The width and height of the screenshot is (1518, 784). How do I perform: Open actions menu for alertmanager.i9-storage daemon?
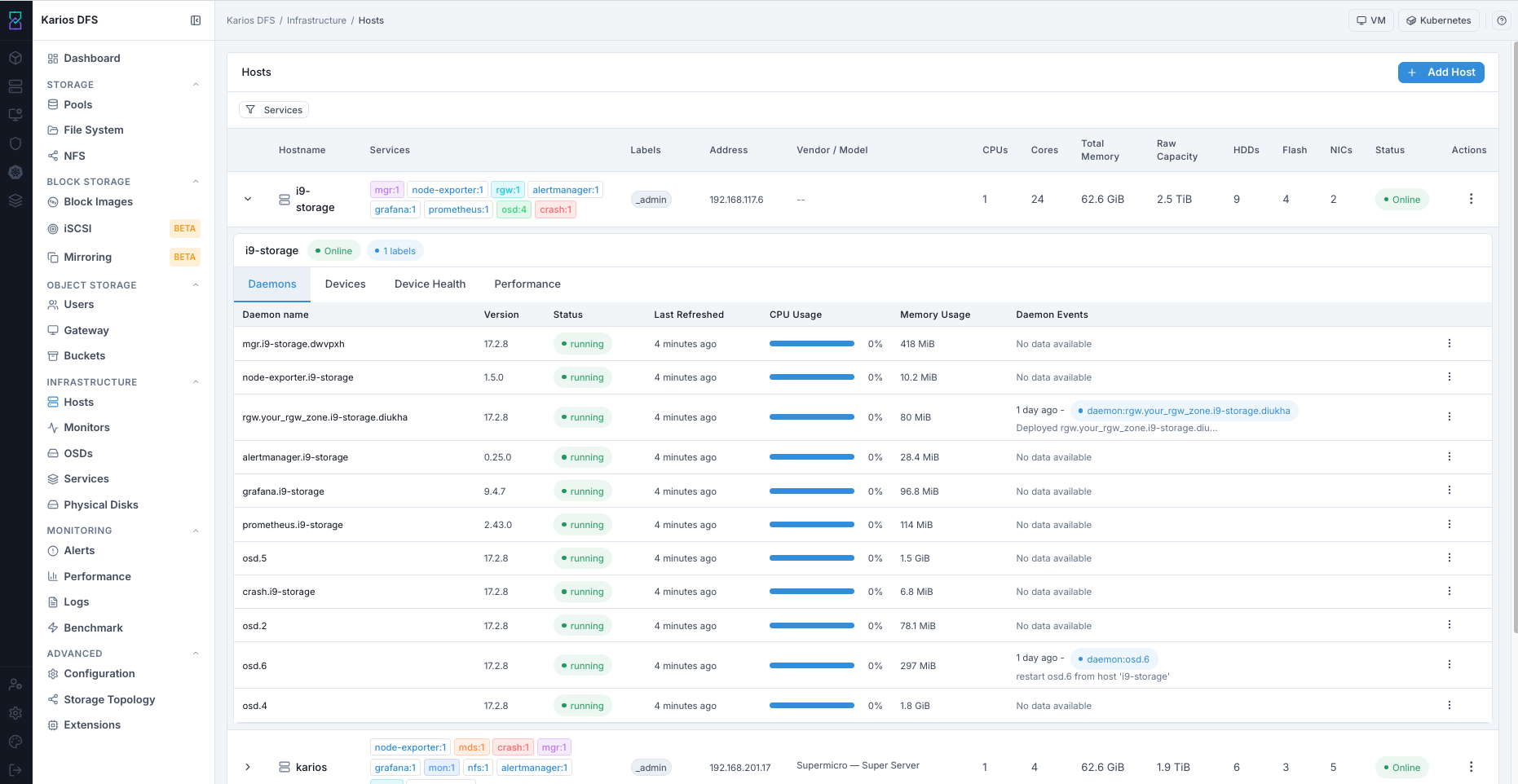(x=1450, y=456)
